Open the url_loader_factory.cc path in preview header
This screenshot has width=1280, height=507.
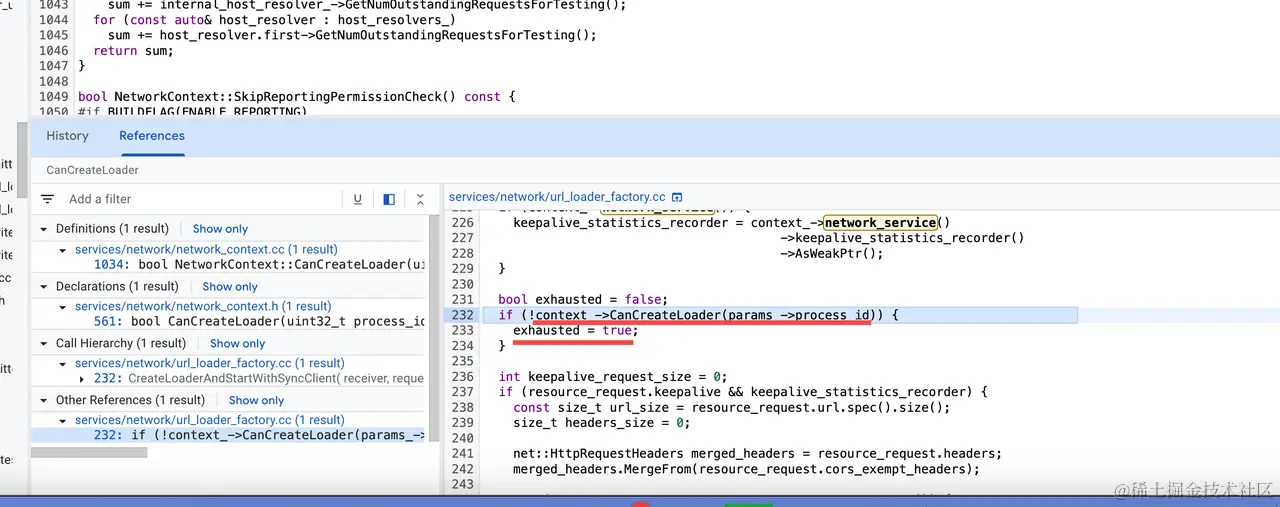click(557, 198)
